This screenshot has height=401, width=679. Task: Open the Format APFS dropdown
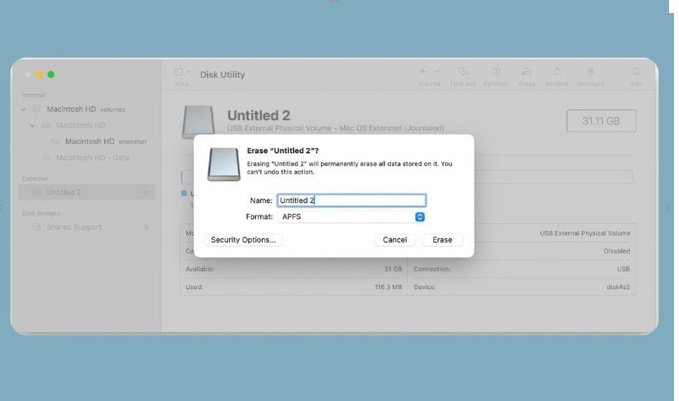pyautogui.click(x=420, y=217)
